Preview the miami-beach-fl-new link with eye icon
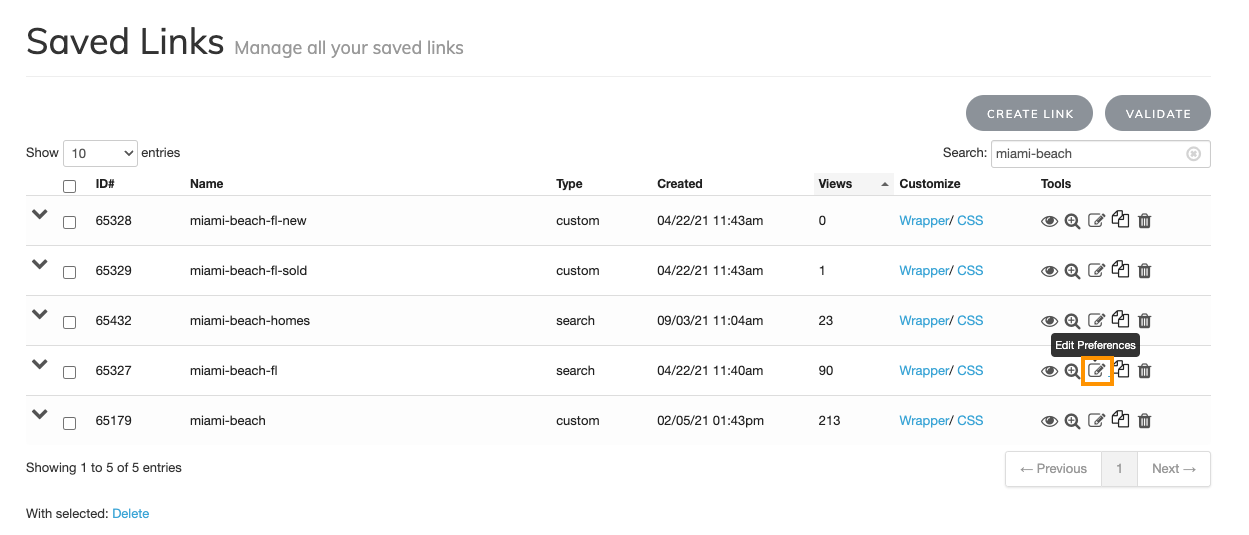 1049,221
